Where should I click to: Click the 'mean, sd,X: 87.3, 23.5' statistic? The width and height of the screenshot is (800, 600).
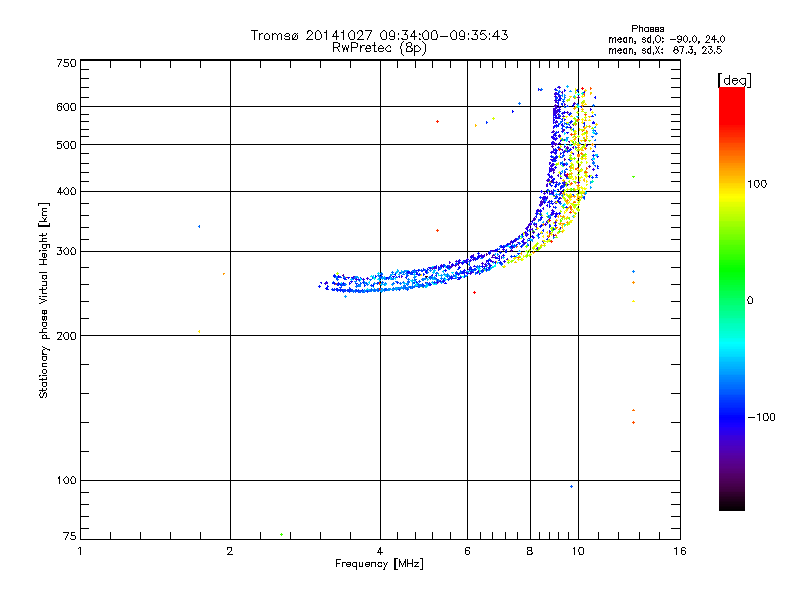[665, 50]
